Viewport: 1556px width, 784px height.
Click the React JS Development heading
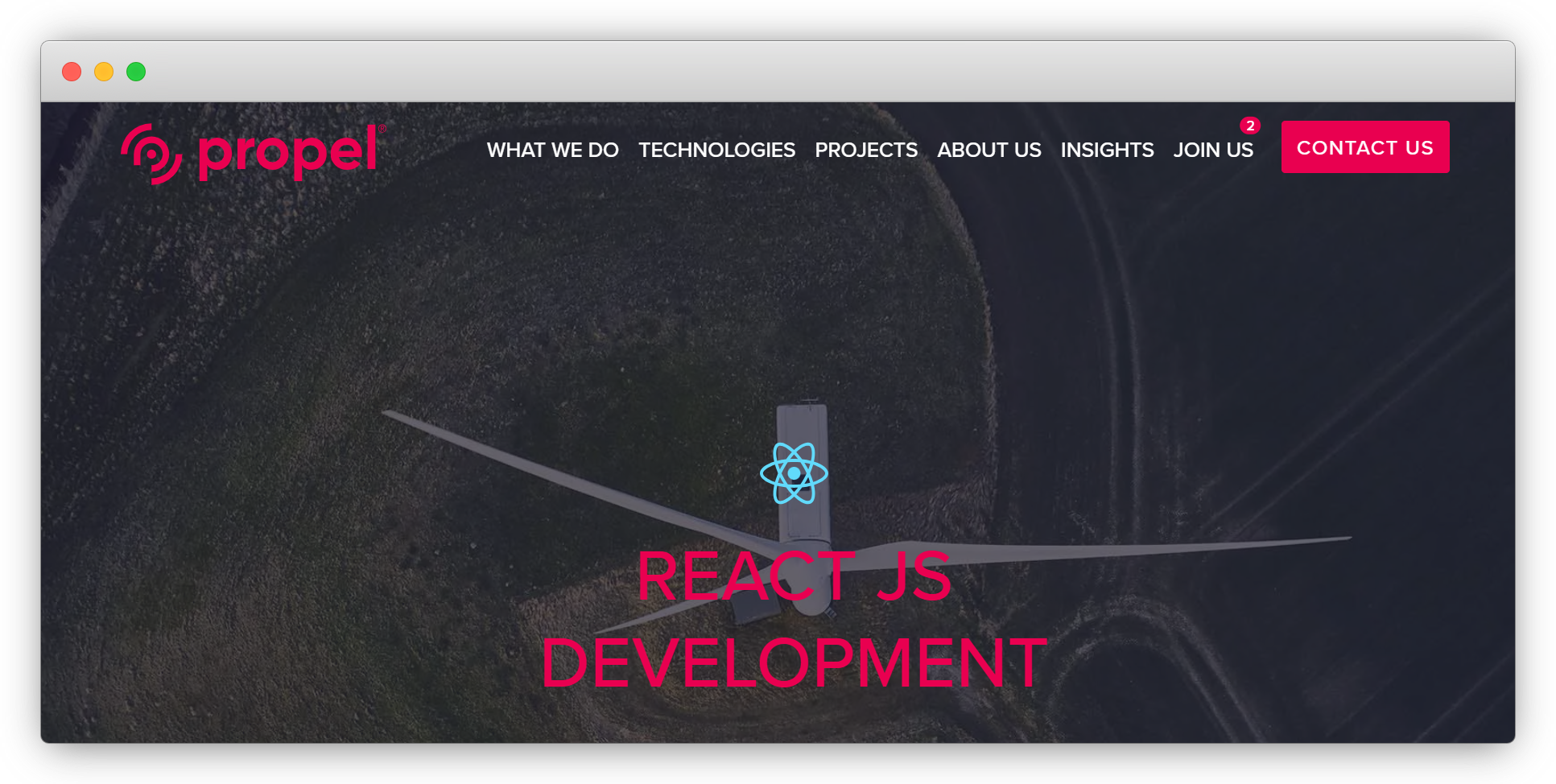(x=794, y=619)
